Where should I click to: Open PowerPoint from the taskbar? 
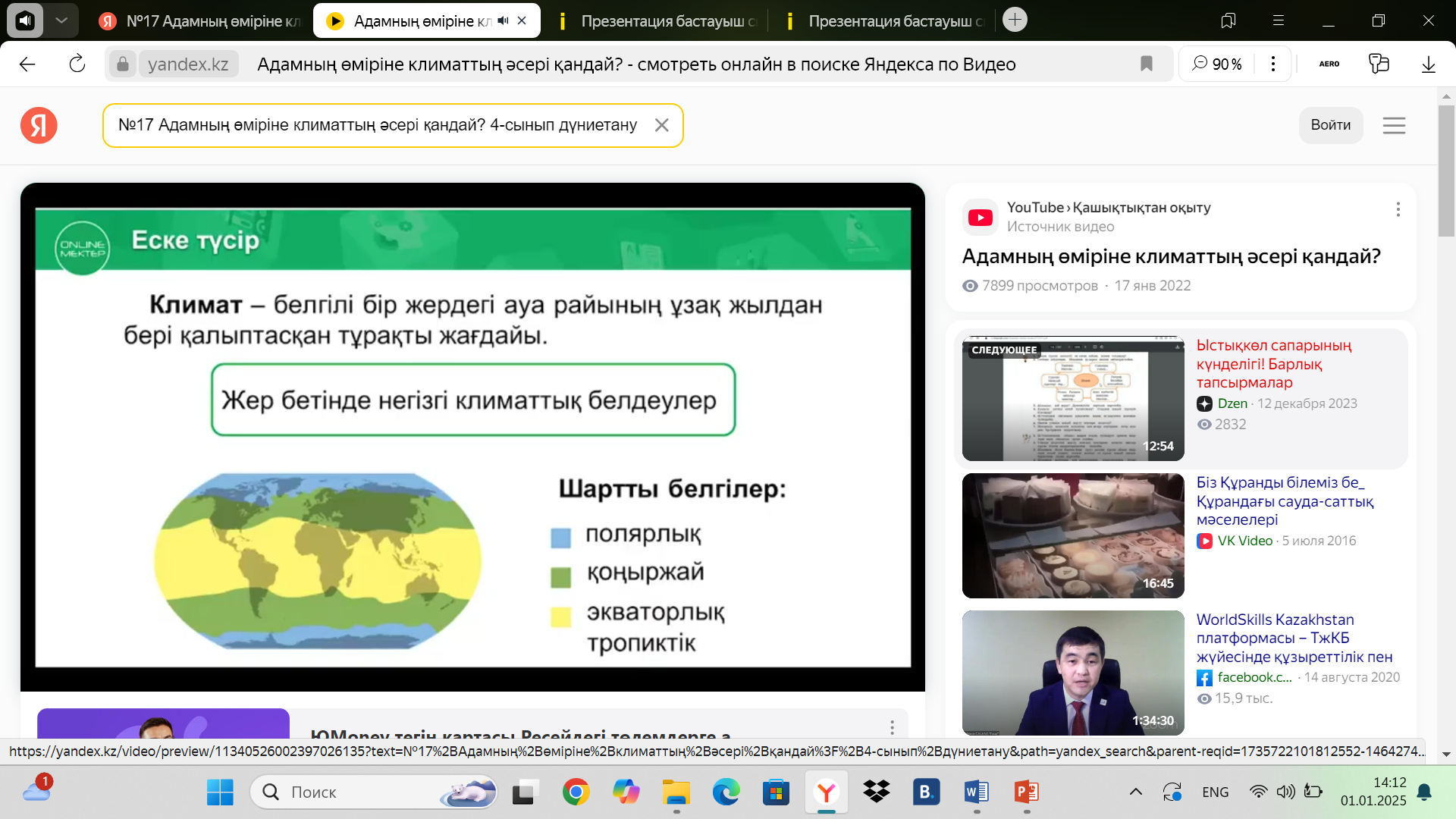point(1026,792)
